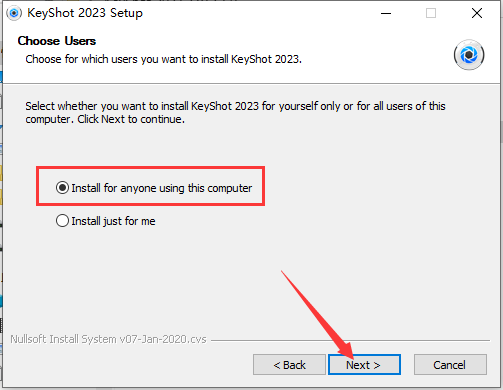Click the 'Install just for me' label text
Viewport: 503px width, 390px height.
click(x=113, y=221)
